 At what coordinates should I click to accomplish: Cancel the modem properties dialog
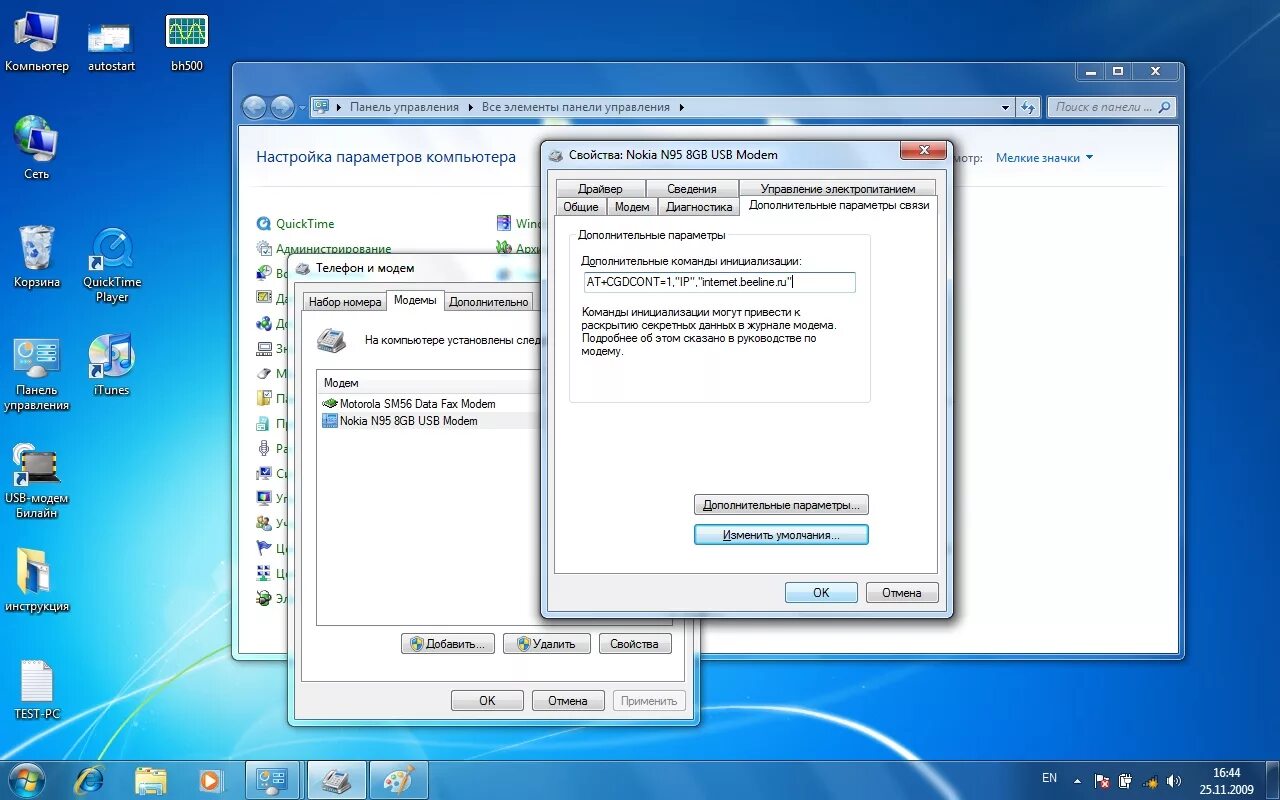(x=901, y=592)
